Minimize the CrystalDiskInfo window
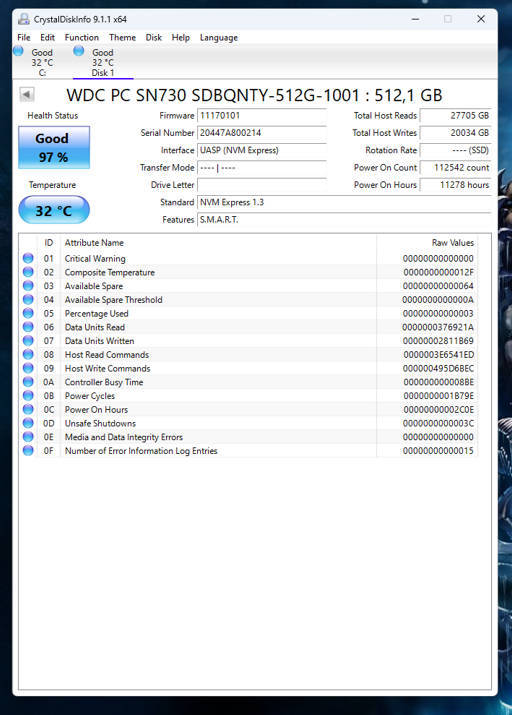The width and height of the screenshot is (512, 715). 415,19
